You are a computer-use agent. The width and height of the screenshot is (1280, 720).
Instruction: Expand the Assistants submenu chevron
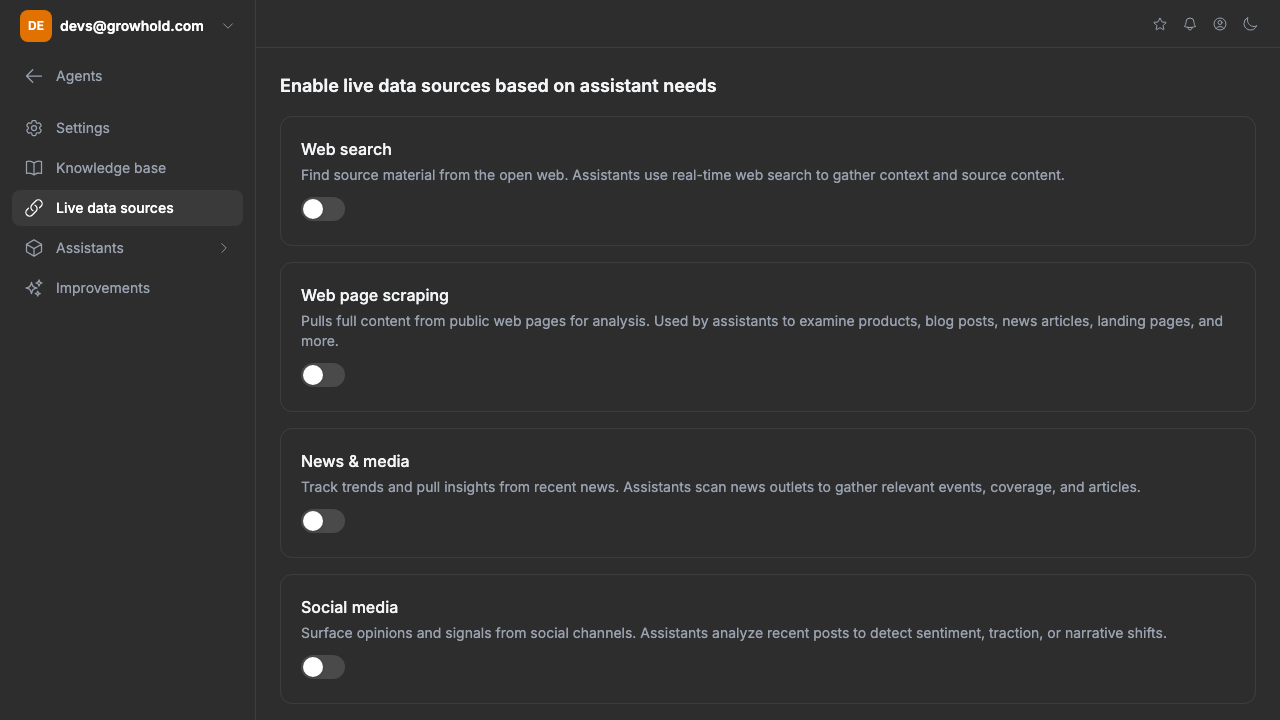(x=224, y=248)
